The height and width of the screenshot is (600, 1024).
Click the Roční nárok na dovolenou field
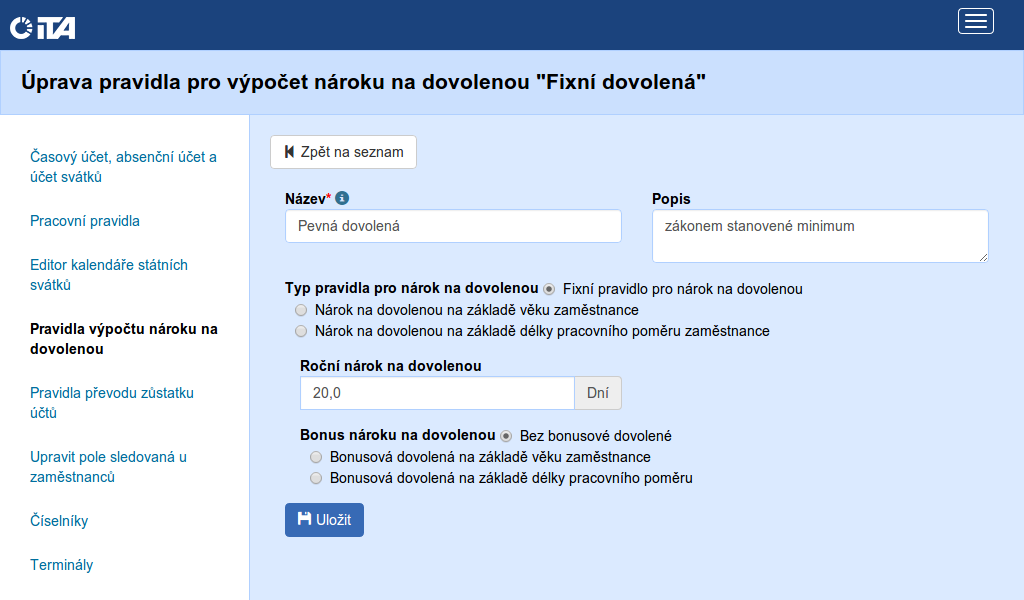click(x=436, y=393)
